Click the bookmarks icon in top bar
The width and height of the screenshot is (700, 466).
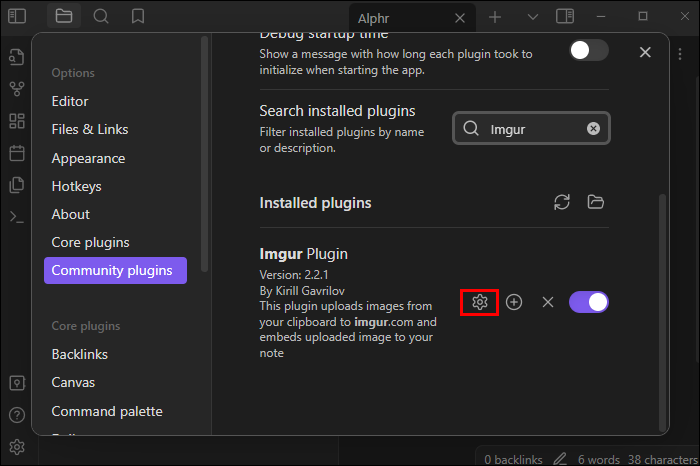[138, 16]
